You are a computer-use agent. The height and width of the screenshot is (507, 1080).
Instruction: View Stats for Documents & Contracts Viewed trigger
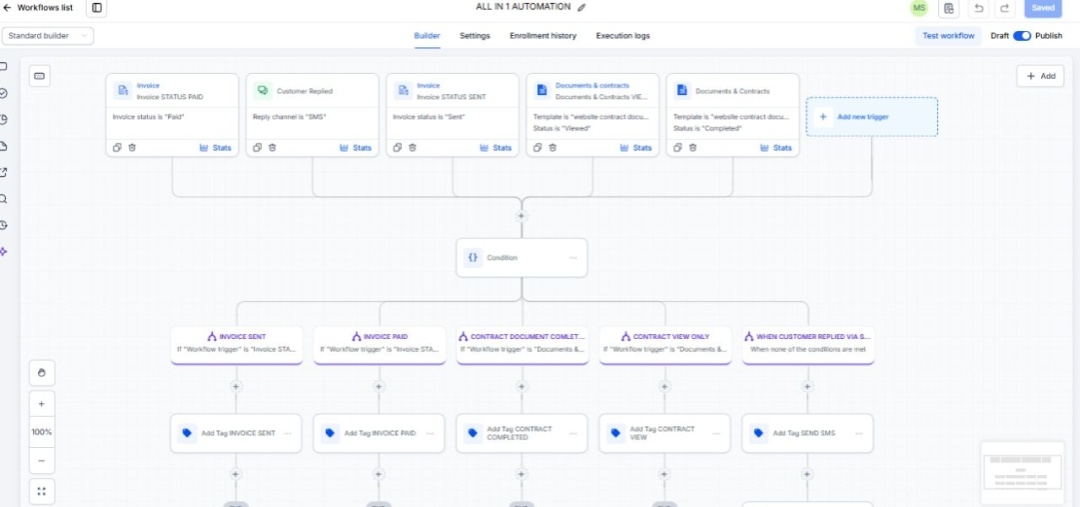pyautogui.click(x=636, y=147)
